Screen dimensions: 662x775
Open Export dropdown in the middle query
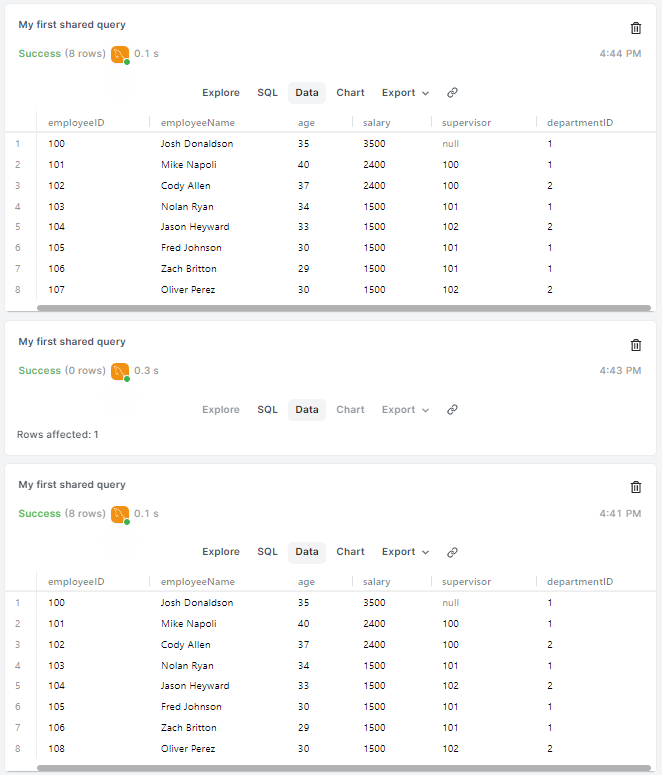coord(405,410)
